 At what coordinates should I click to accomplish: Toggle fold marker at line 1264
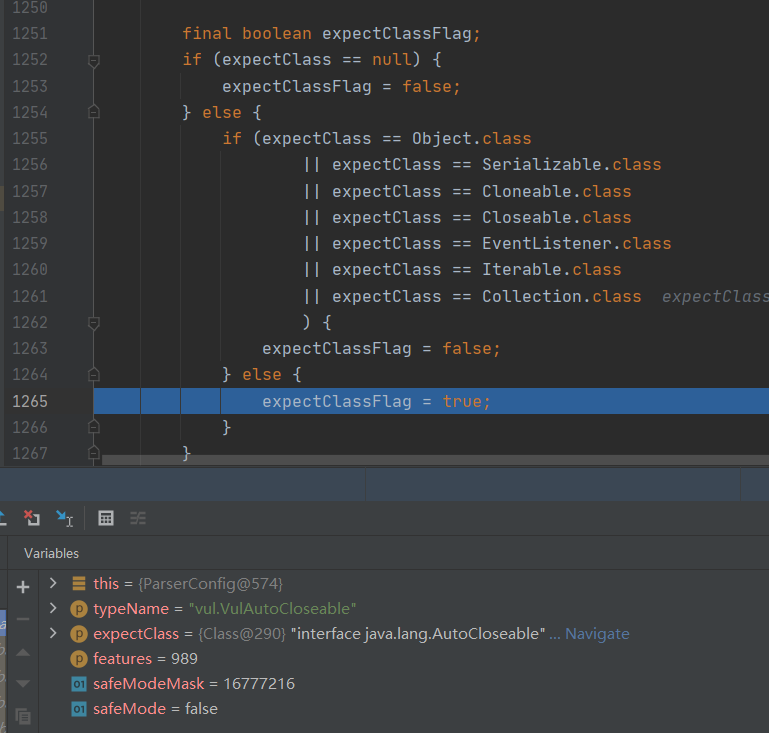(94, 375)
